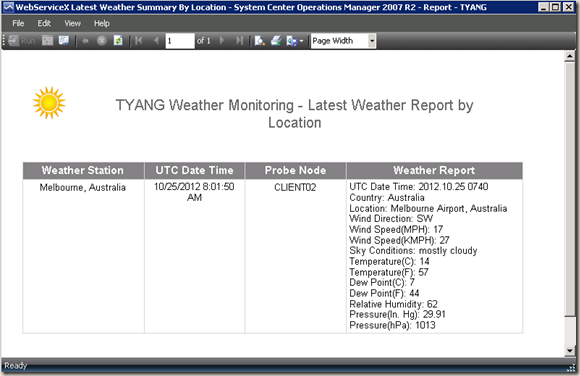The image size is (580, 376).
Task: Click the Temperature(C): 14 line
Action: (390, 261)
